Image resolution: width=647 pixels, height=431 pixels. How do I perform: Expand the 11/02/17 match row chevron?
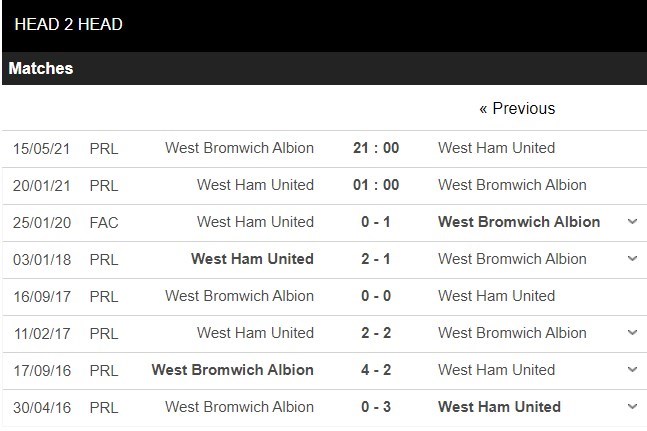click(631, 333)
